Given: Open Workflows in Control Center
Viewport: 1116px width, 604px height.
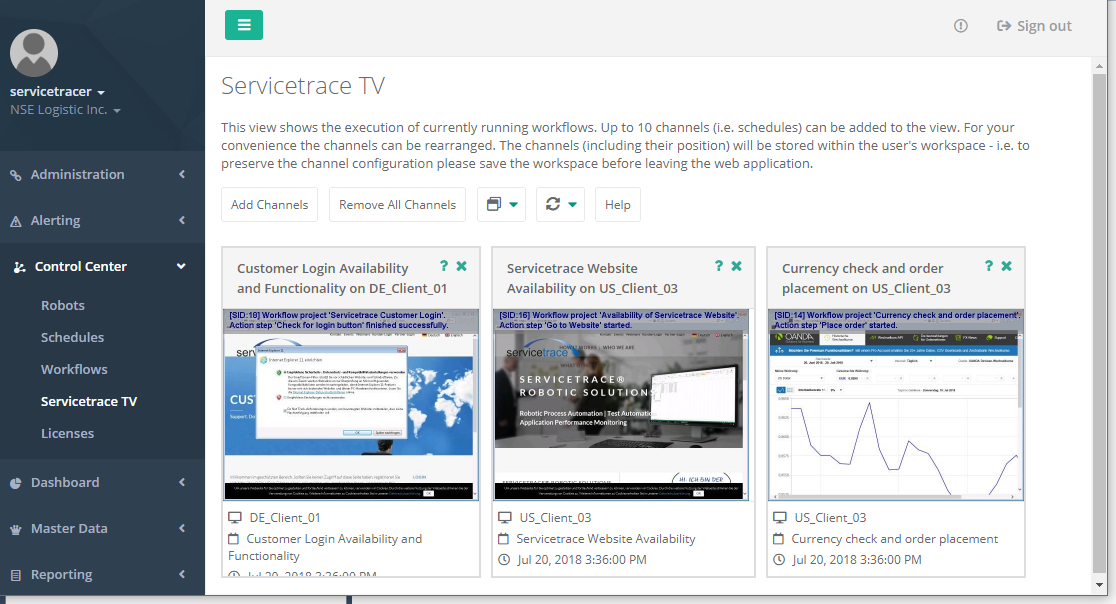Looking at the screenshot, I should tap(74, 369).
